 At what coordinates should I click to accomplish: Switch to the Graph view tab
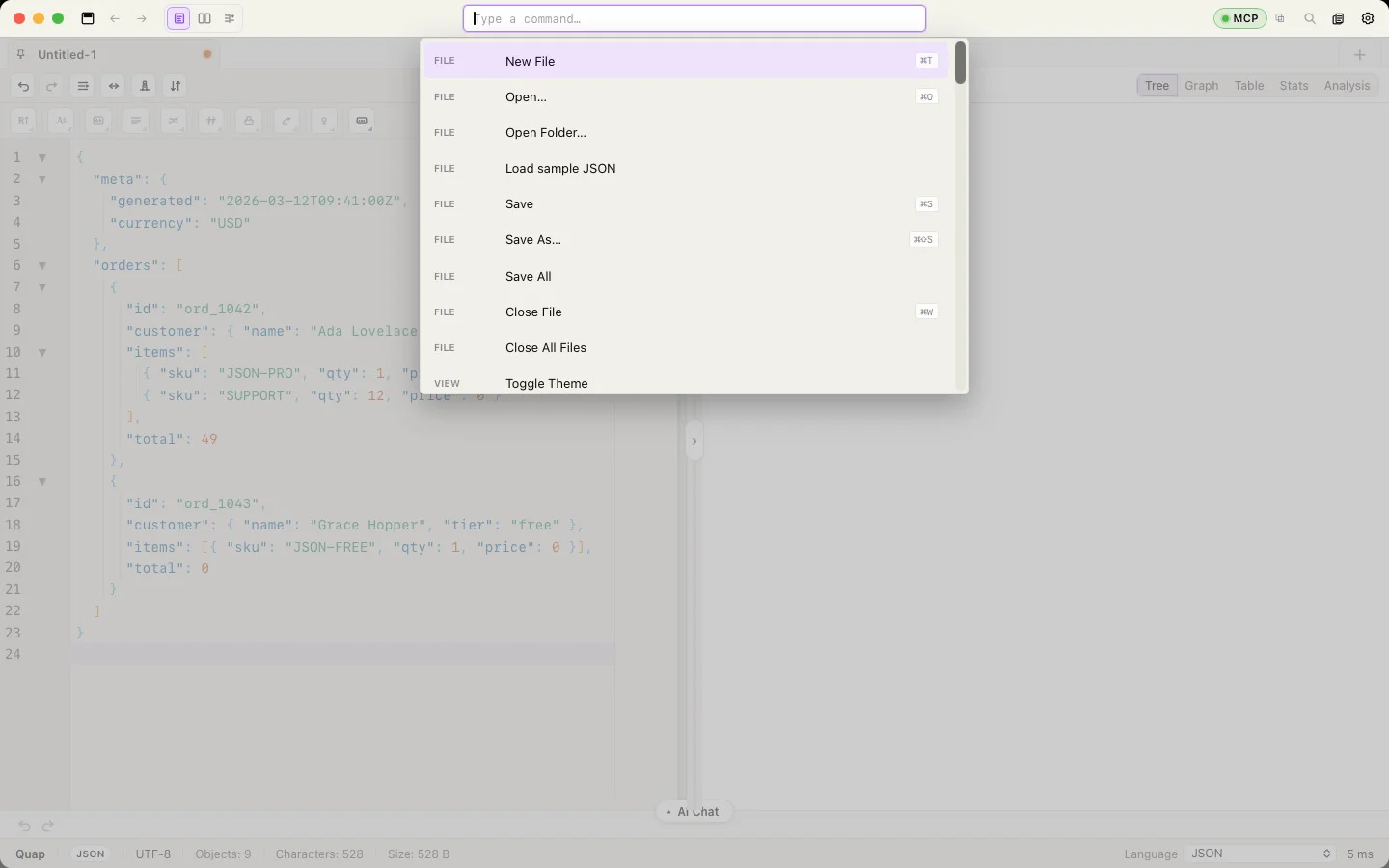tap(1202, 86)
